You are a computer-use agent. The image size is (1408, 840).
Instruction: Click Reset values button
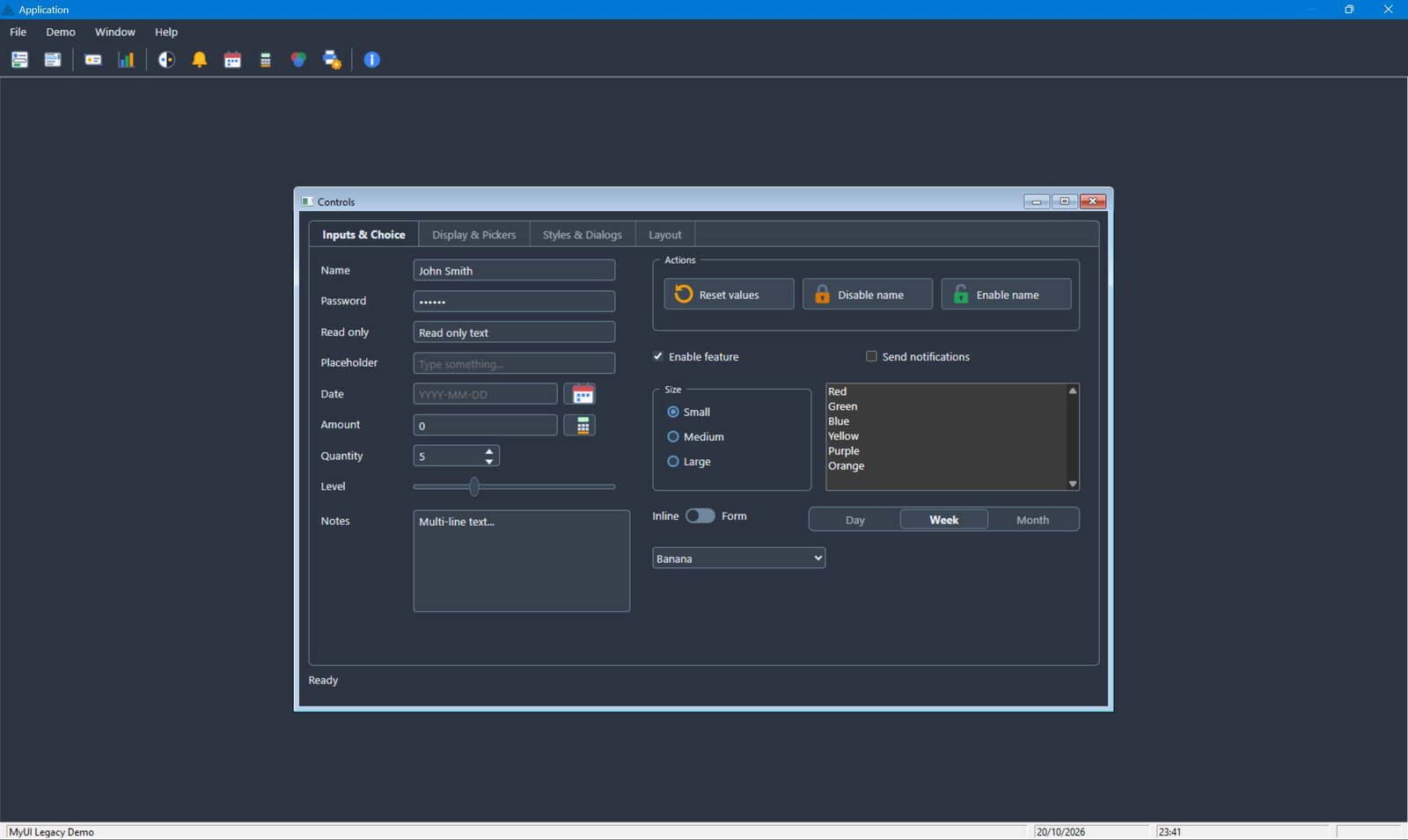[729, 295]
